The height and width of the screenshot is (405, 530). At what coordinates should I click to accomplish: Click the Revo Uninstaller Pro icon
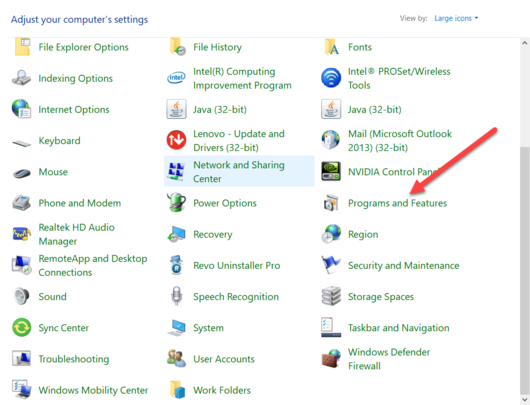point(176,265)
